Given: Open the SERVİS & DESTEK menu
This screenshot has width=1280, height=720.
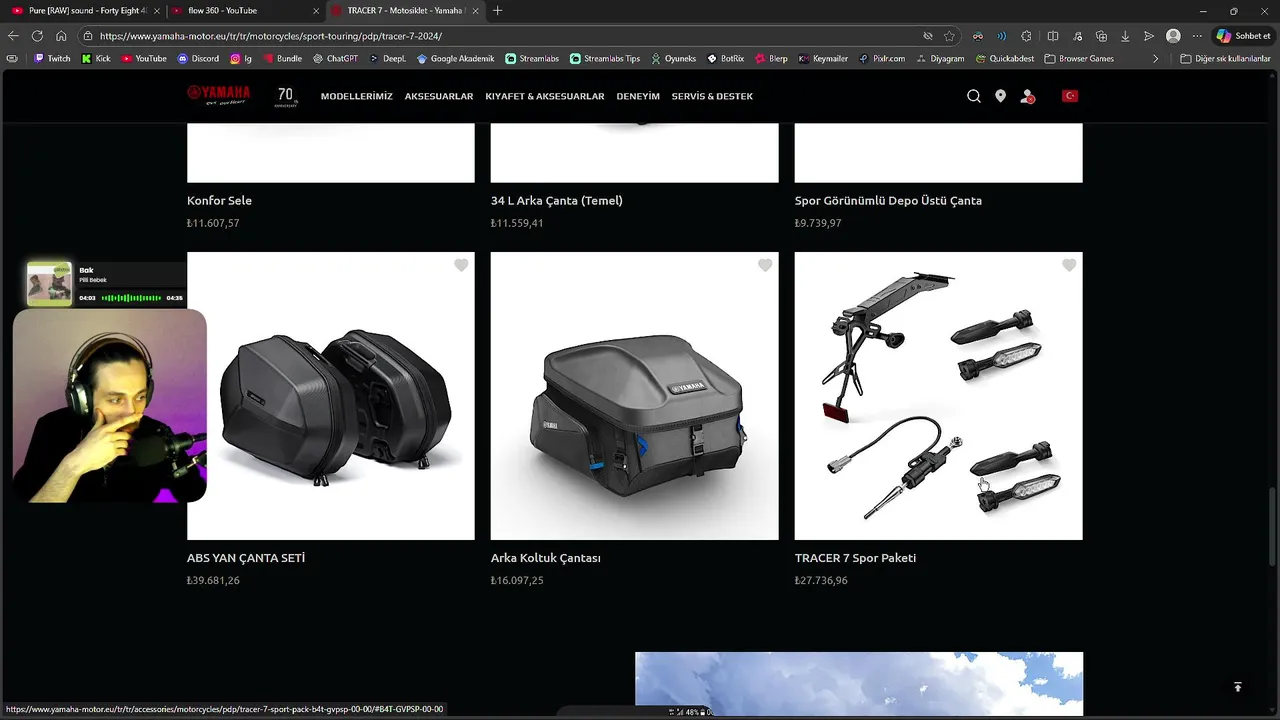Looking at the screenshot, I should 712,96.
